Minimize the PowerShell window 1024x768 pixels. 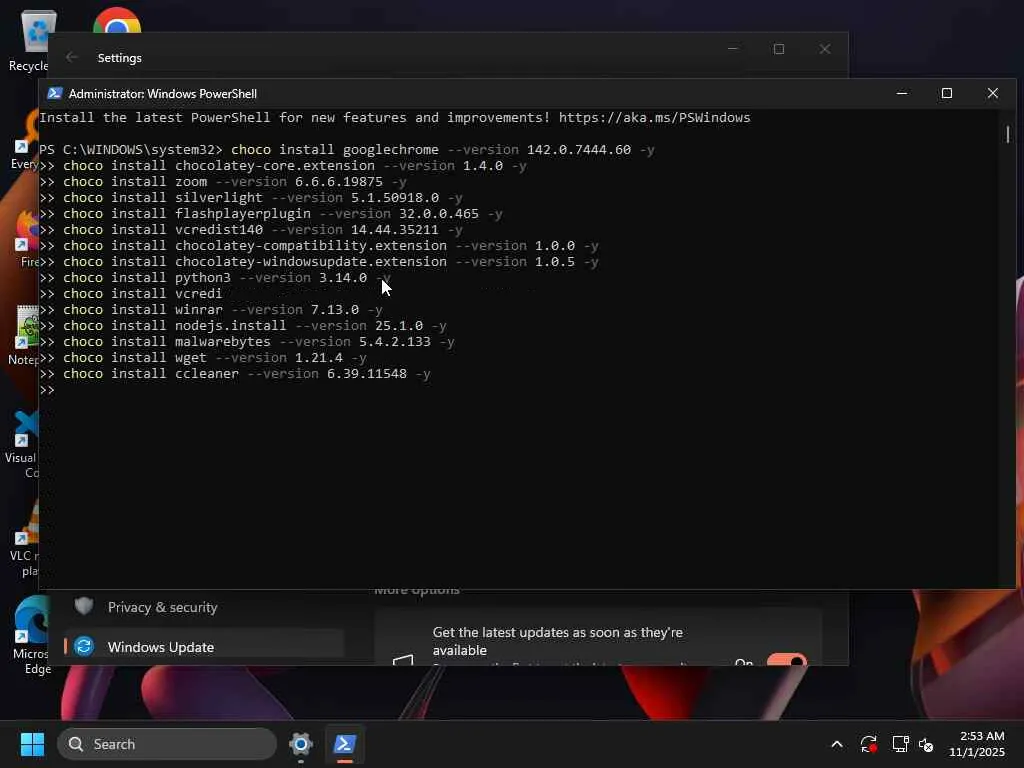tap(902, 93)
